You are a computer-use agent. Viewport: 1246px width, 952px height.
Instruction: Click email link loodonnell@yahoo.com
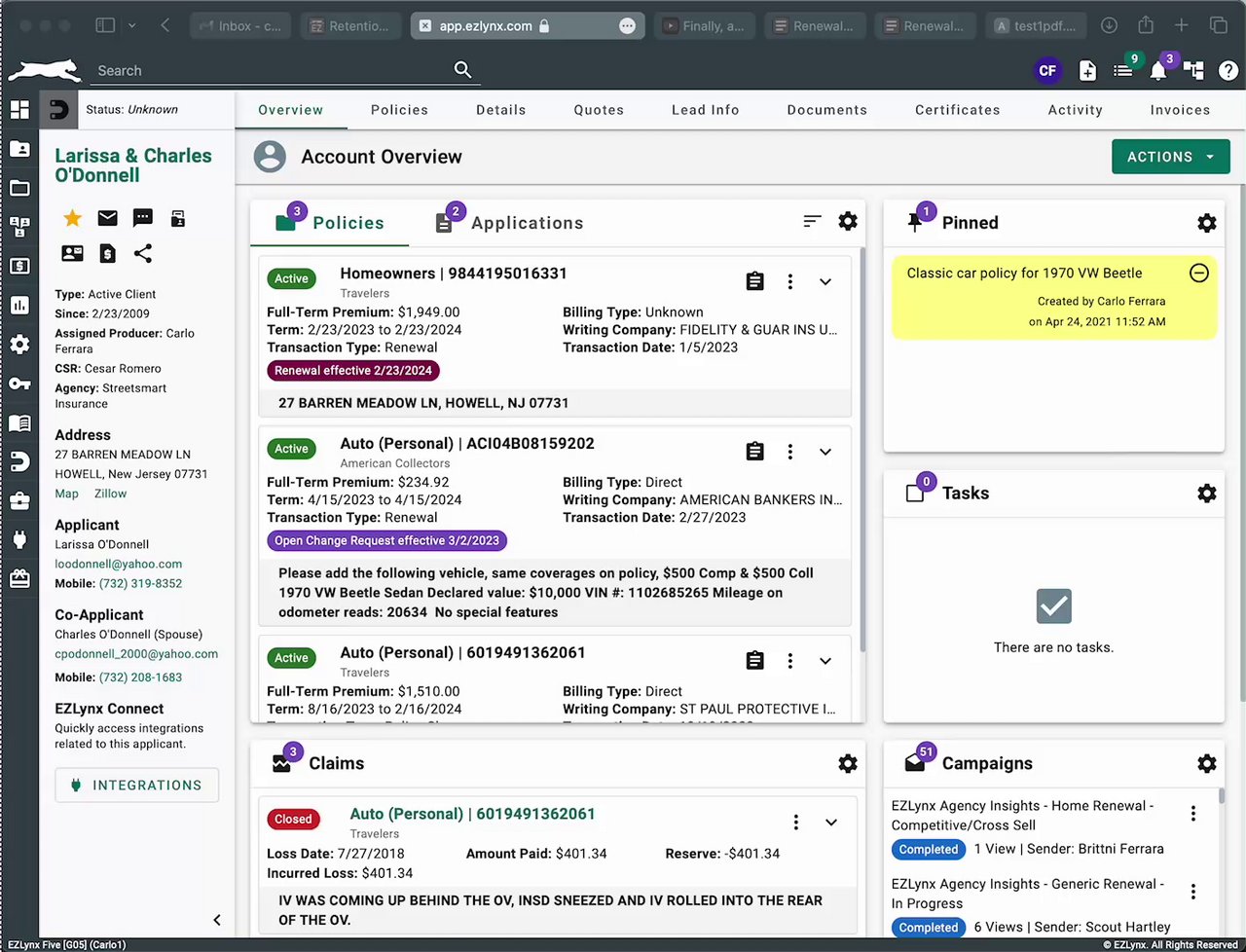119,564
